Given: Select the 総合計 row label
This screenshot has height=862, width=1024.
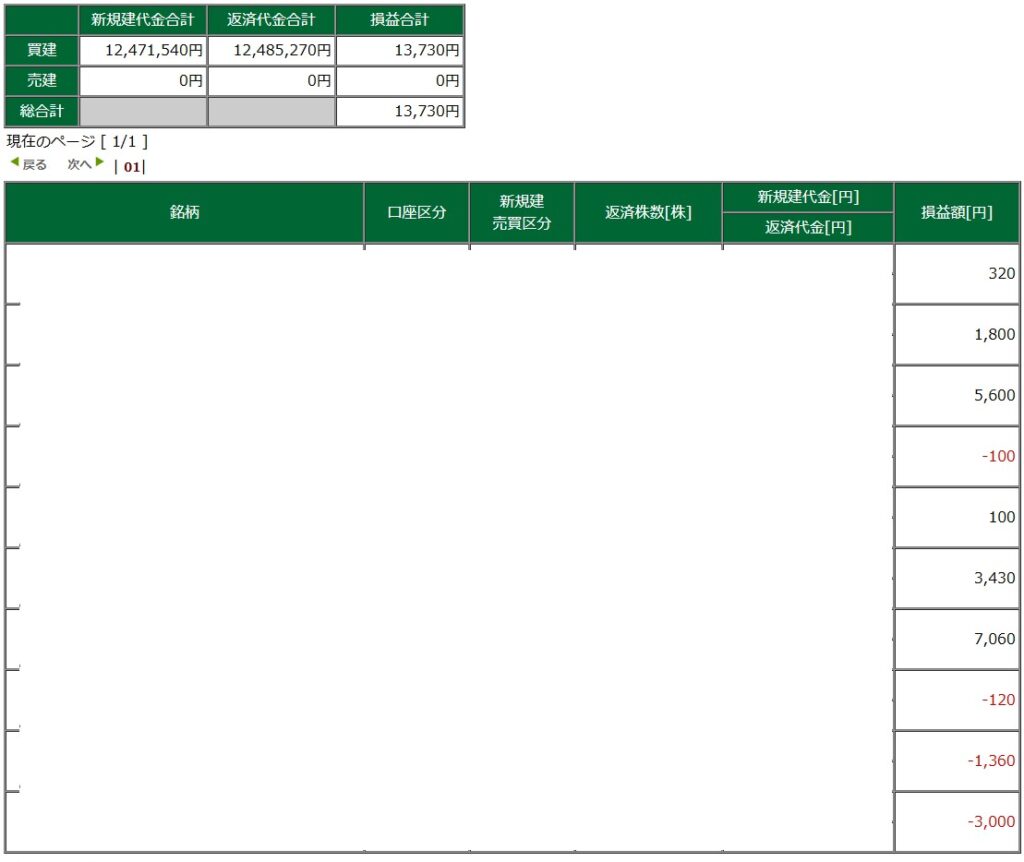Looking at the screenshot, I should pyautogui.click(x=41, y=112).
